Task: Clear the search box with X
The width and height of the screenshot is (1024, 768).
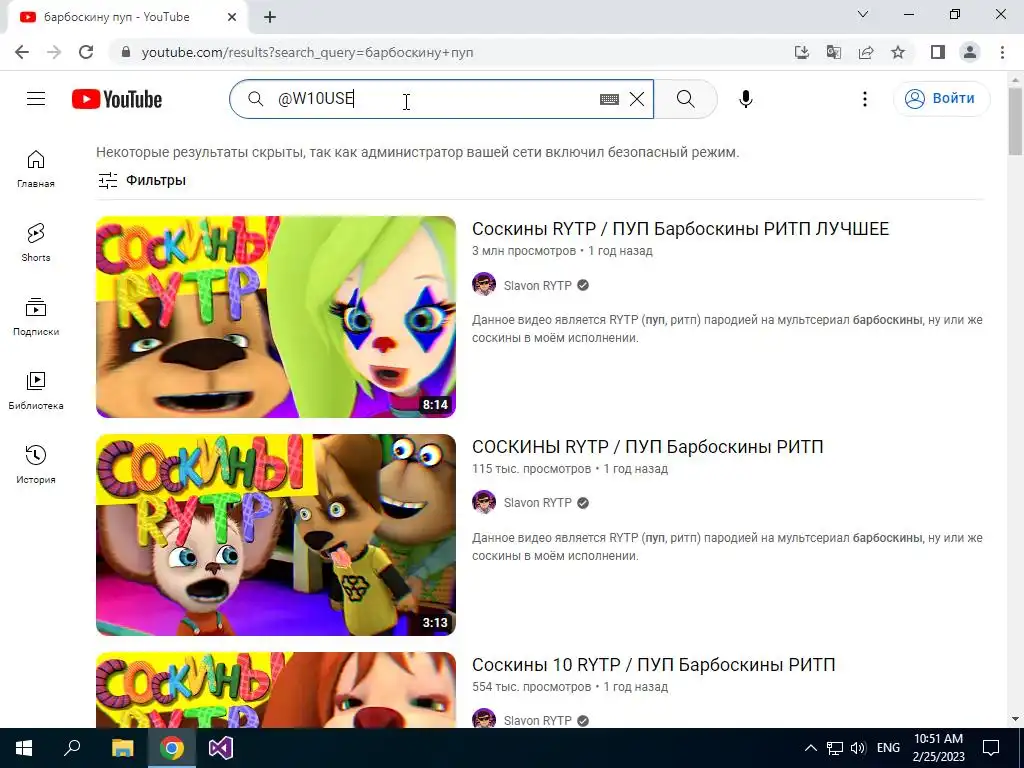Action: click(x=637, y=99)
